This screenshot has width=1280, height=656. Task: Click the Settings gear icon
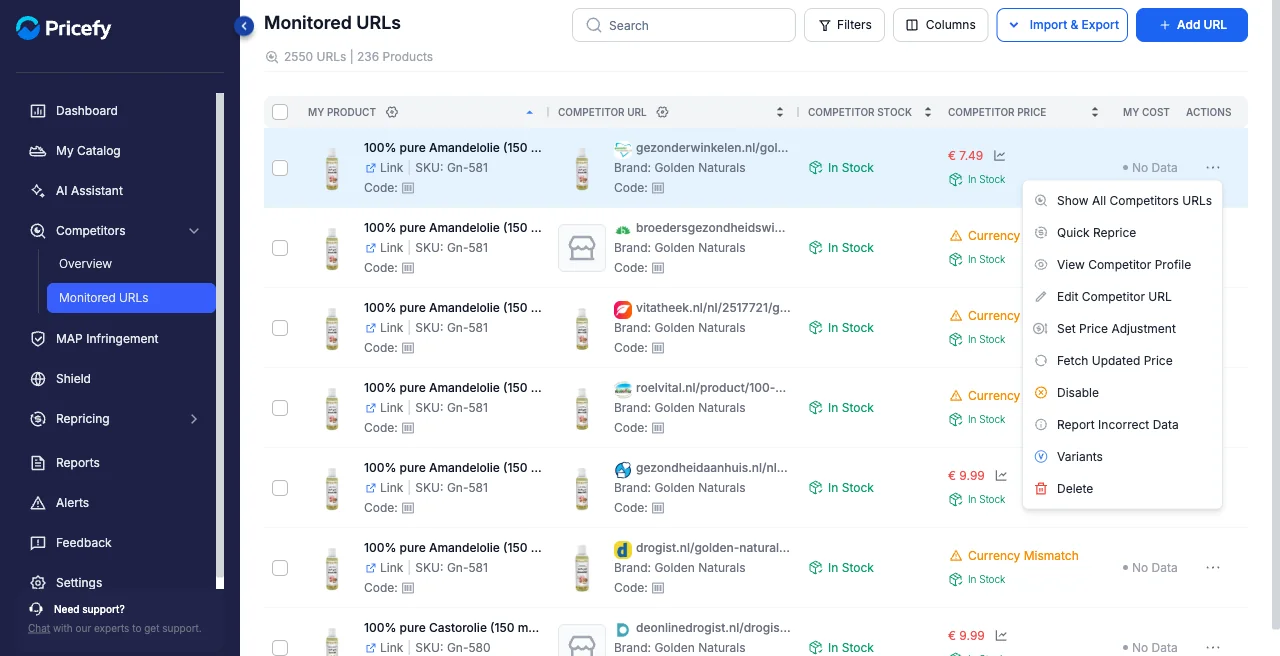[x=38, y=583]
